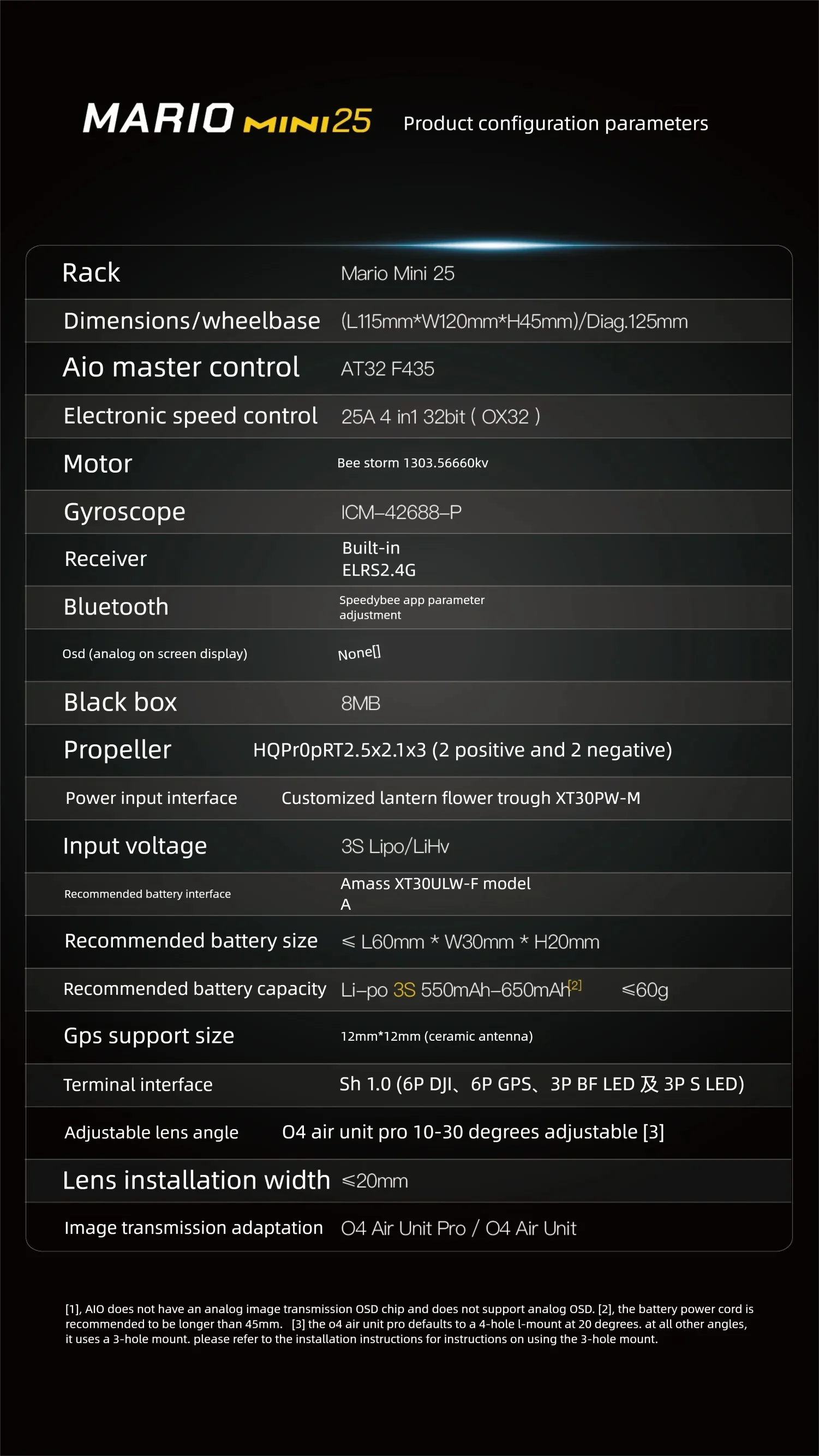Click the Mario Mini 25 value
Image resolution: width=819 pixels, height=1456 pixels.
397,273
